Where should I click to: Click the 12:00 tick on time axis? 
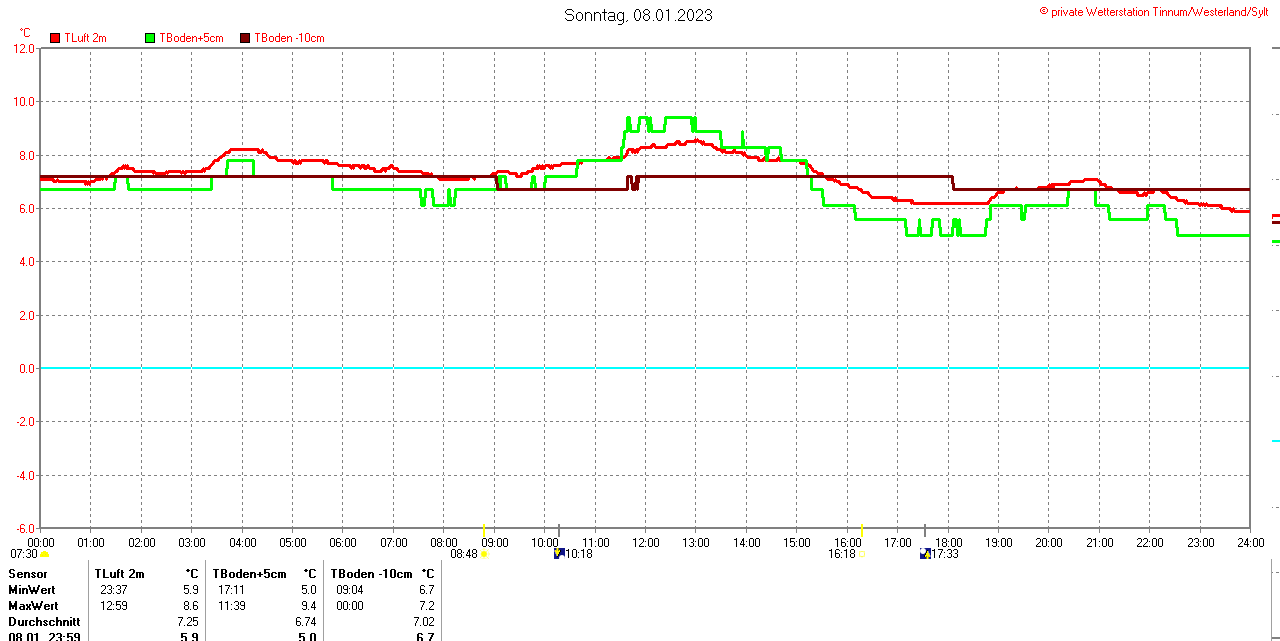point(646,542)
